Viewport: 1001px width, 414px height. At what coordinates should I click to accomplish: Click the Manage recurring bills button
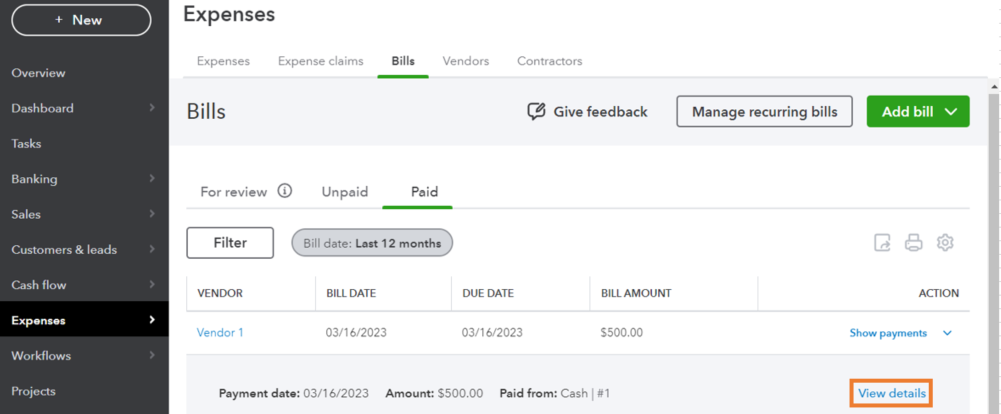coord(765,112)
